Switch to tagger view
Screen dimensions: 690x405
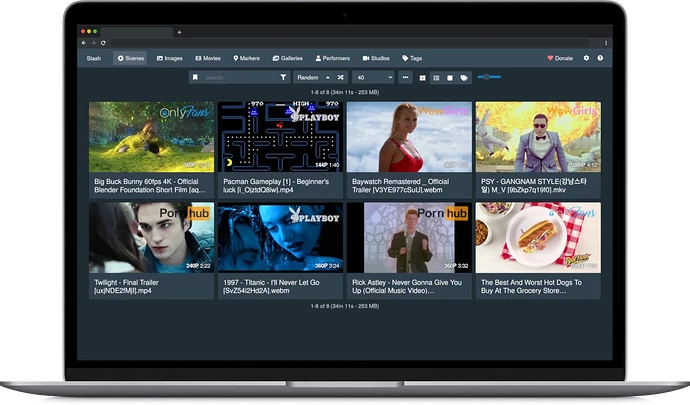click(x=464, y=78)
